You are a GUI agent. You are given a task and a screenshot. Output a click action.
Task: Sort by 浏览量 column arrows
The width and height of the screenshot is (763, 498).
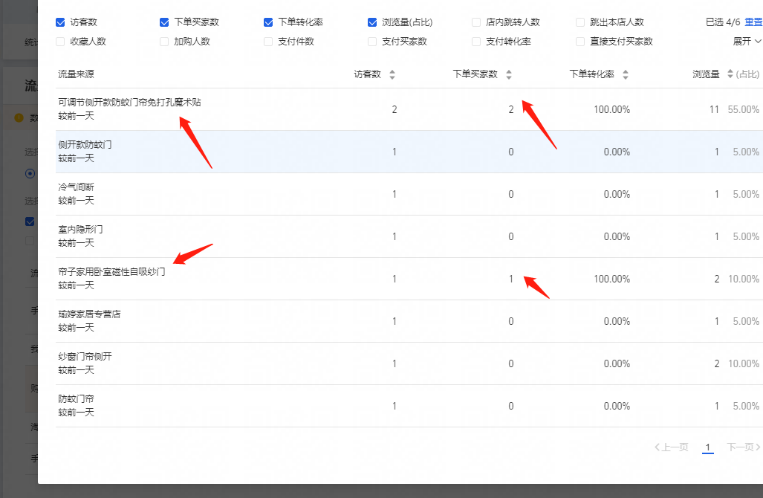click(x=730, y=74)
